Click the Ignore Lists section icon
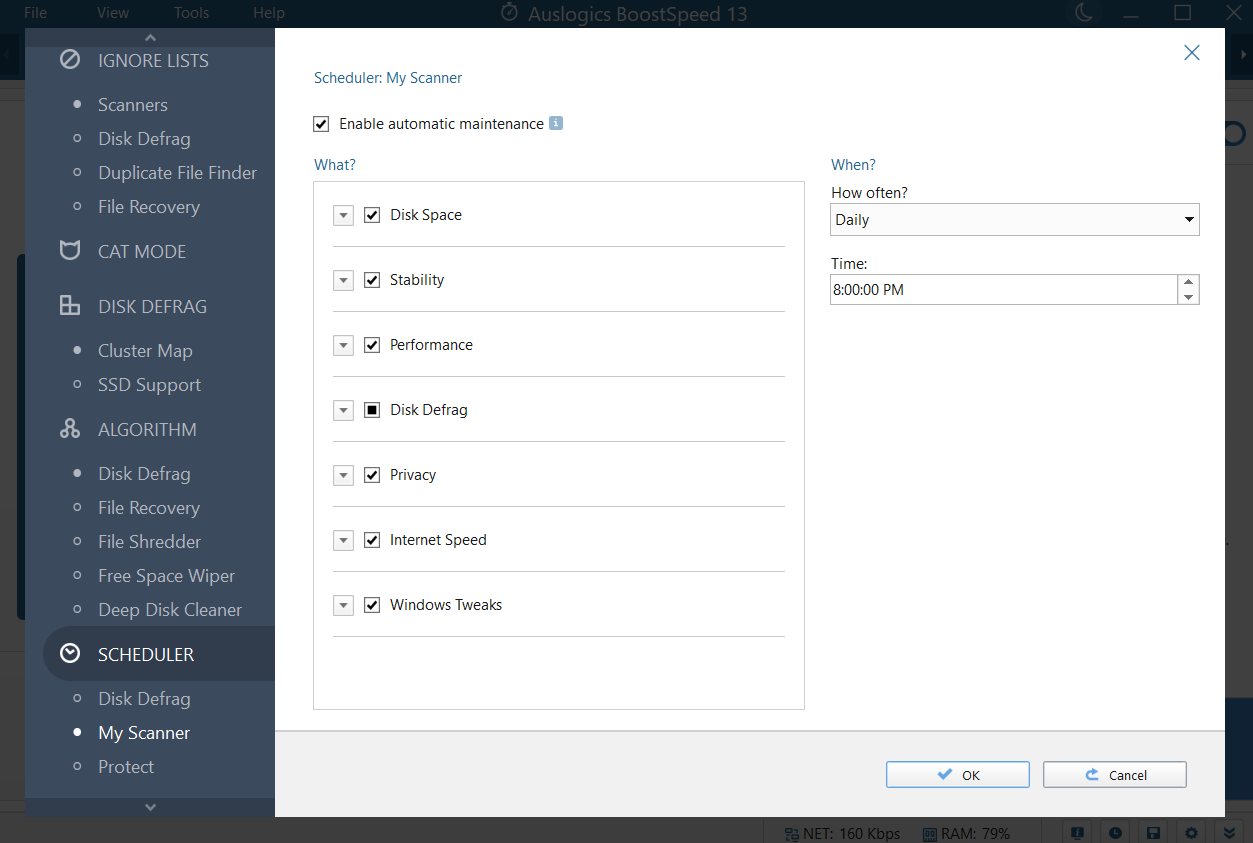 pyautogui.click(x=70, y=60)
